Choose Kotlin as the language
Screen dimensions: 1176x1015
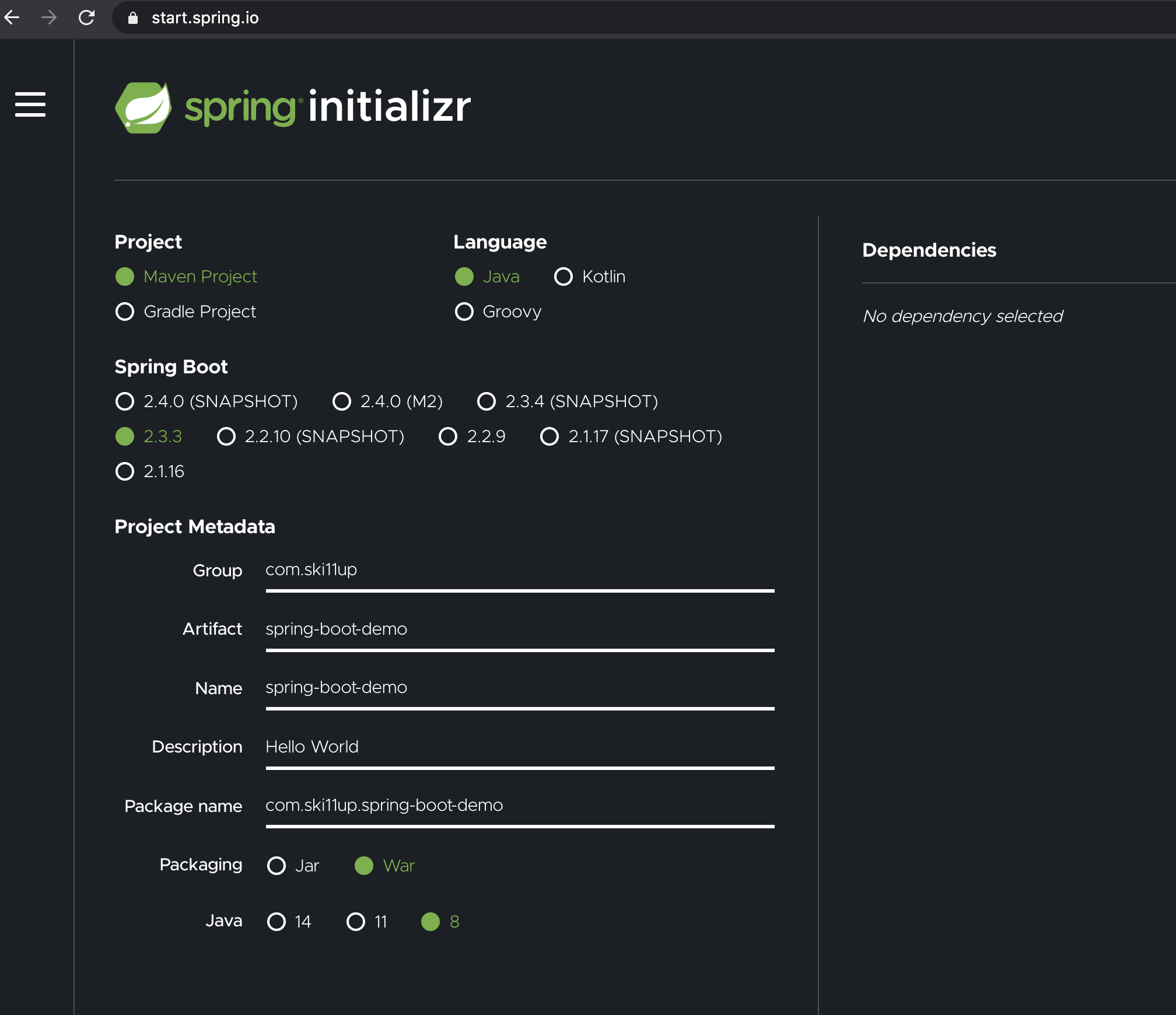click(563, 276)
